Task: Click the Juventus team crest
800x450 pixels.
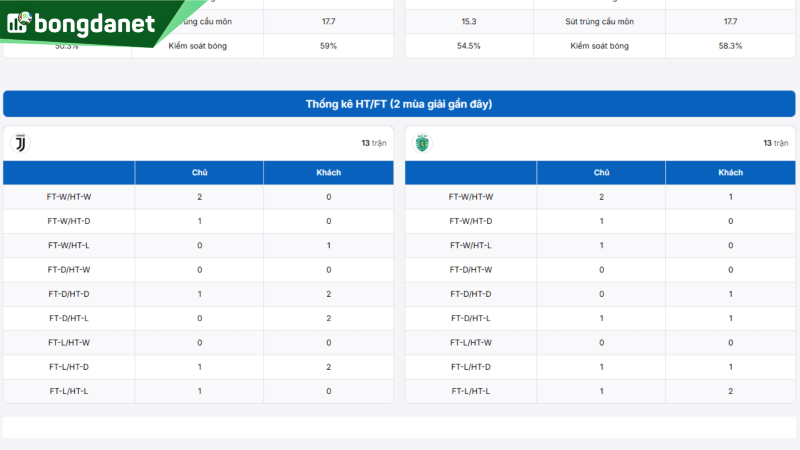Action: coord(20,143)
